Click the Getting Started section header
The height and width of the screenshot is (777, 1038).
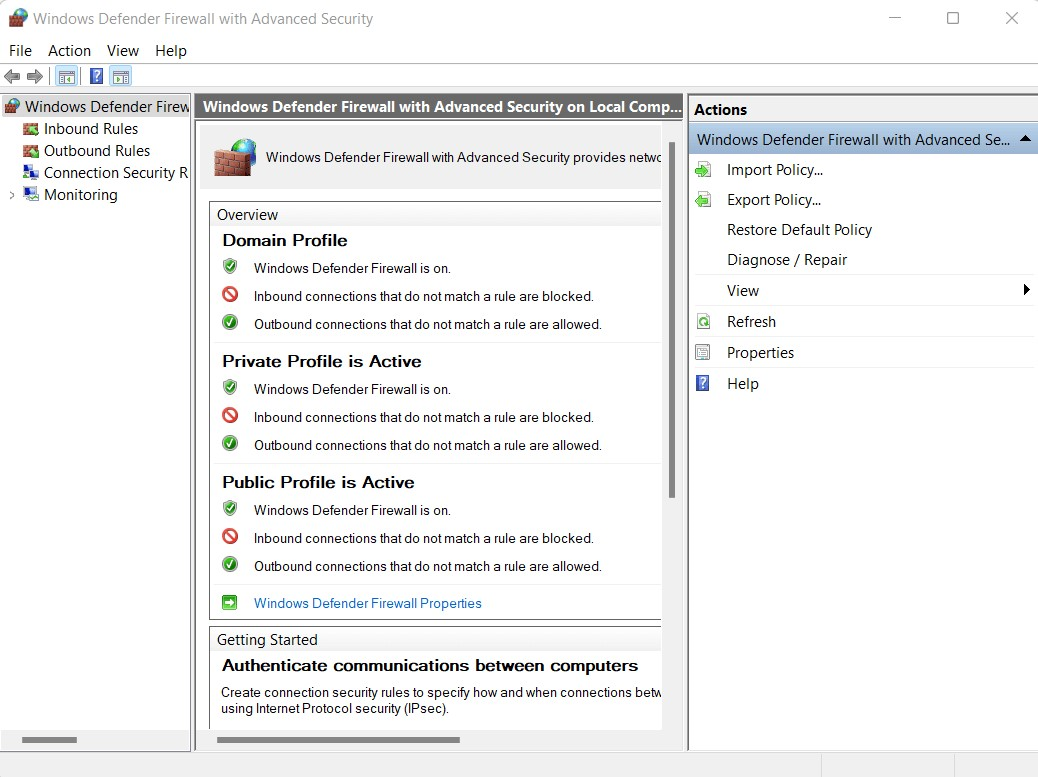tap(267, 640)
